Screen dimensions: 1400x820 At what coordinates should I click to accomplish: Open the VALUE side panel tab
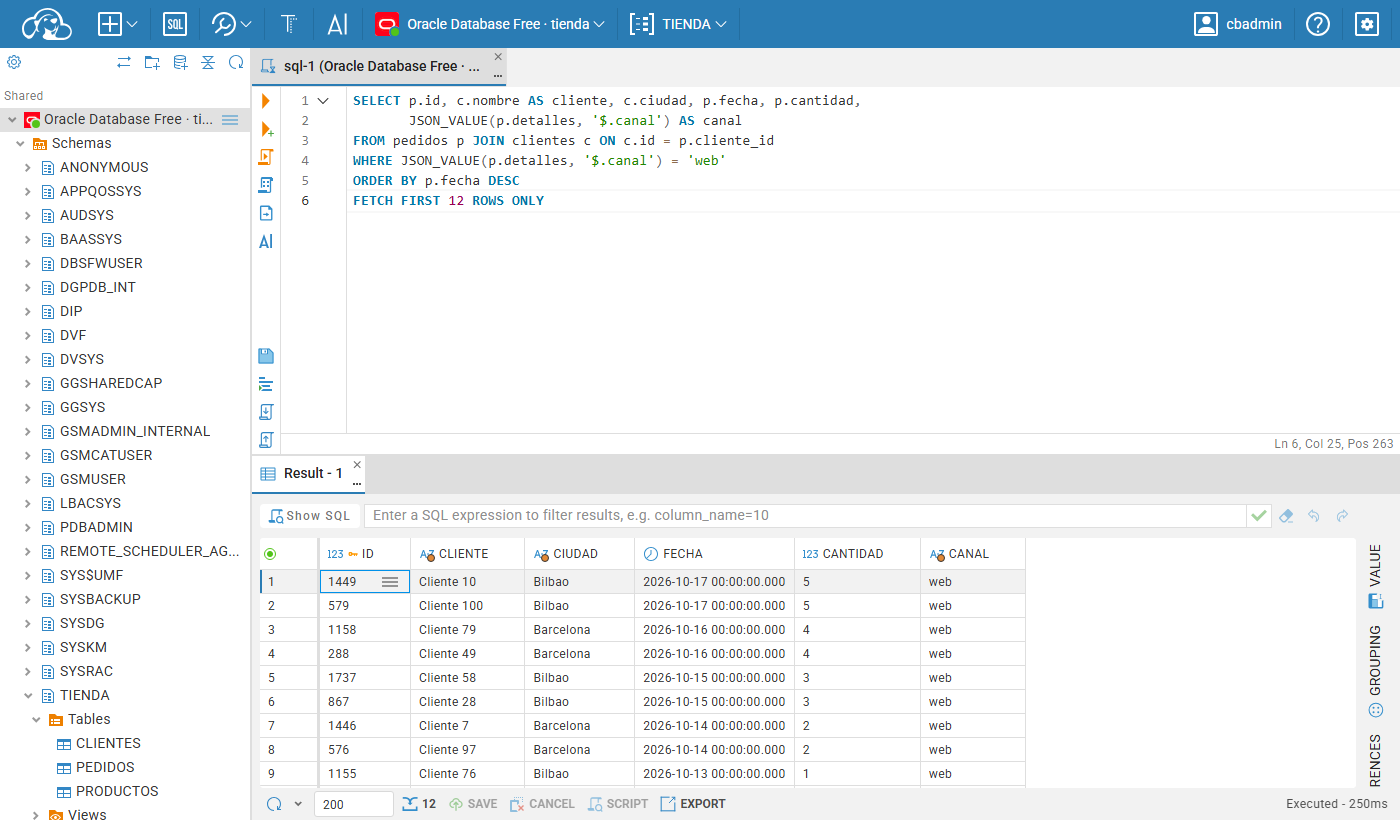point(1376,577)
